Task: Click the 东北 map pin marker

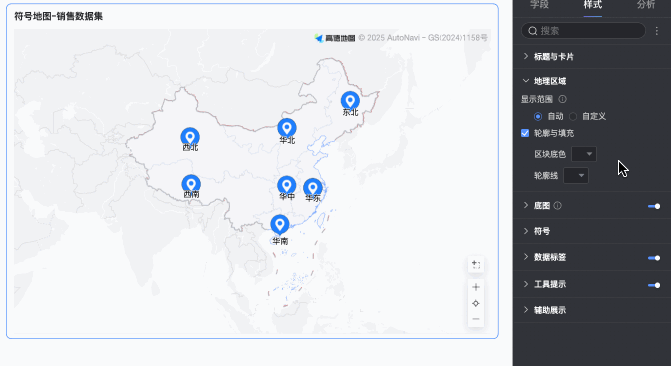Action: click(x=350, y=101)
